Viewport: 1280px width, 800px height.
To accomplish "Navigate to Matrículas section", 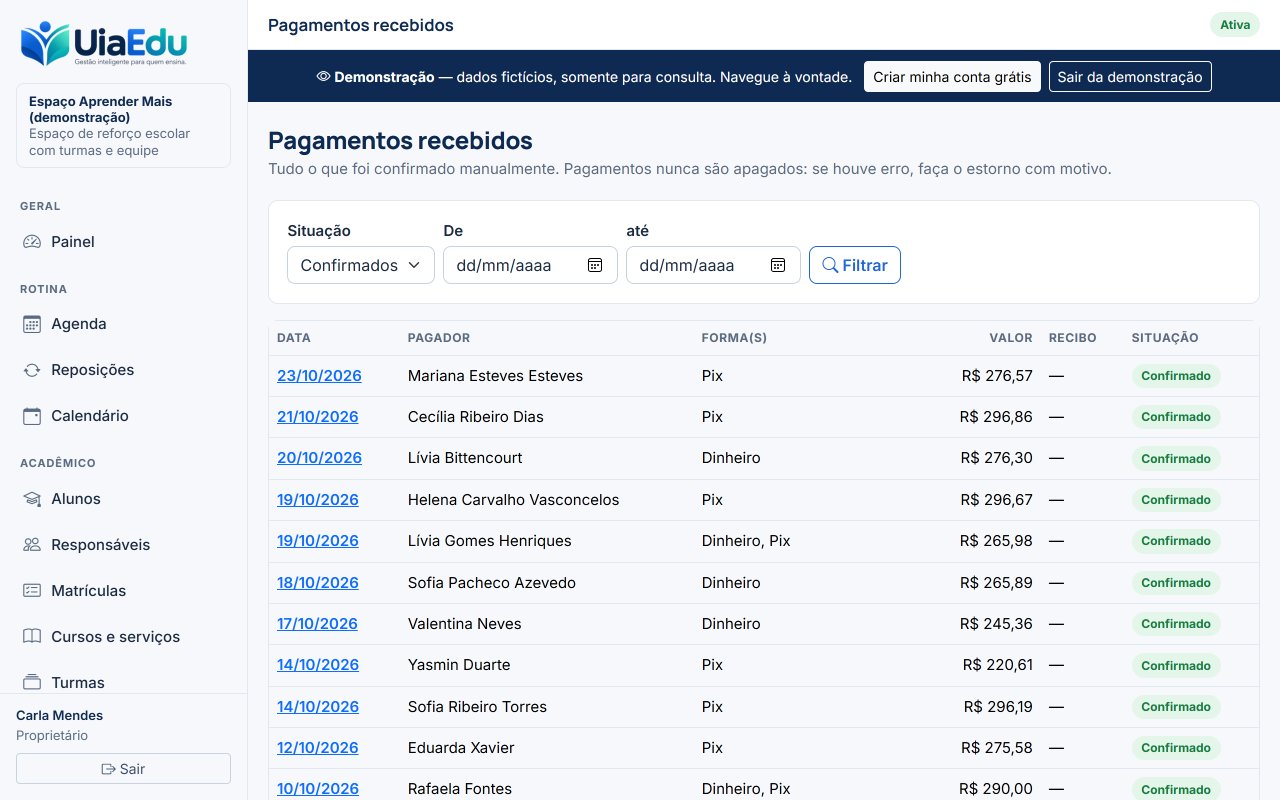I will coord(124,591).
